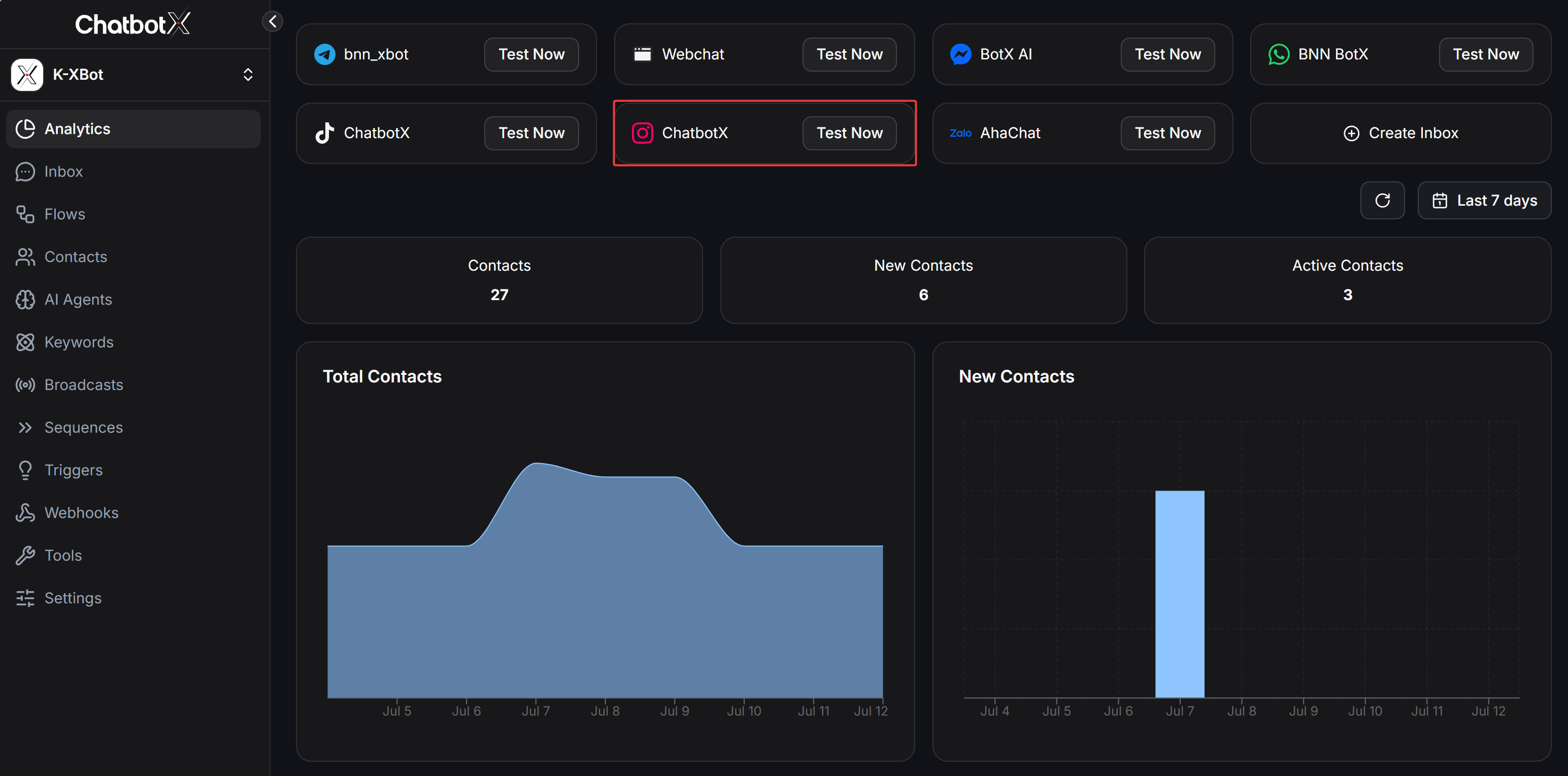Image resolution: width=1568 pixels, height=776 pixels.
Task: Click the AI Agents brain icon
Action: (25, 299)
